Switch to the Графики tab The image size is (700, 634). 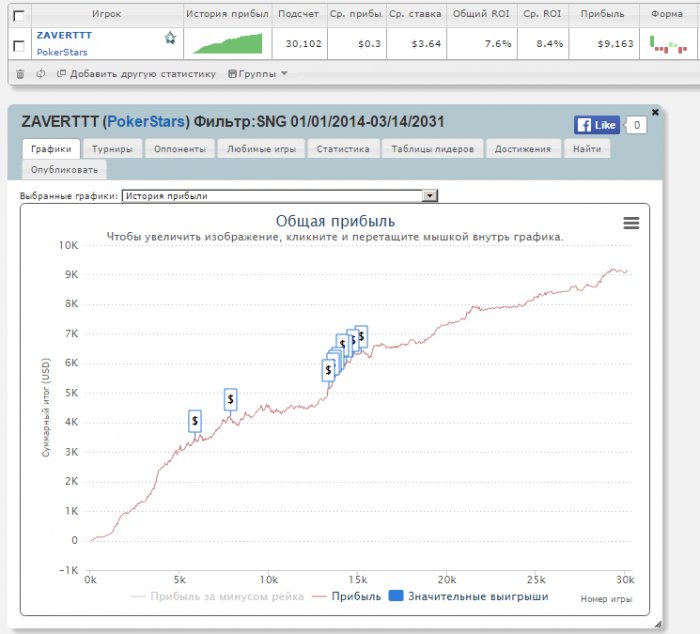point(51,149)
